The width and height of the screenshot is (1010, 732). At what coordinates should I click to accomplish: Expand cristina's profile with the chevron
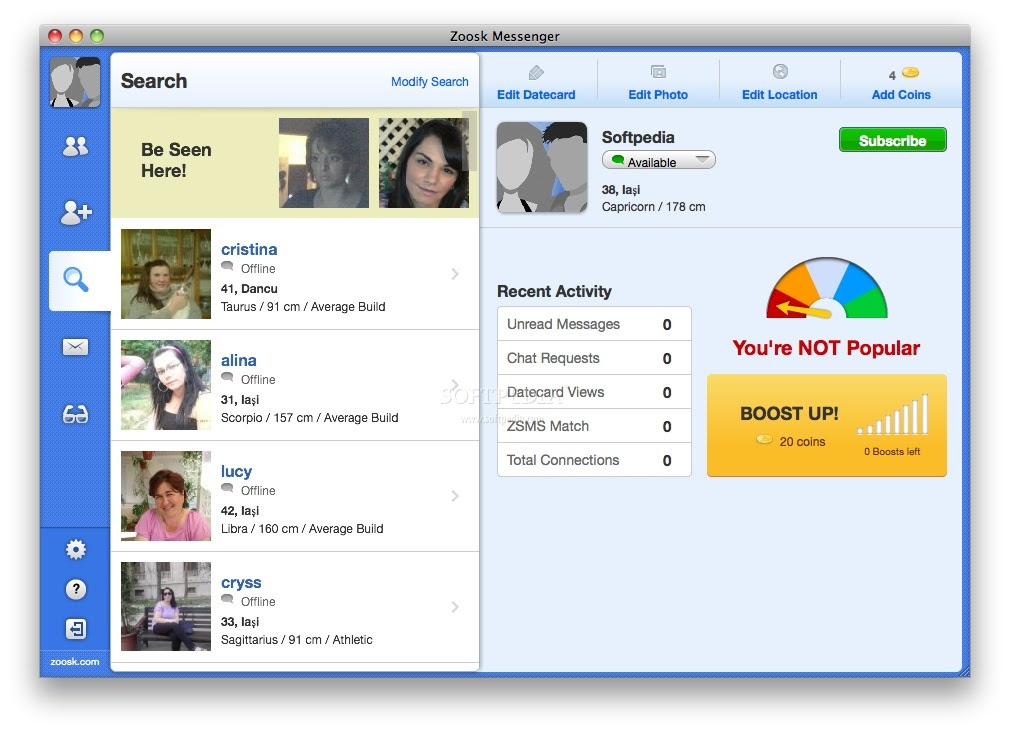[455, 274]
